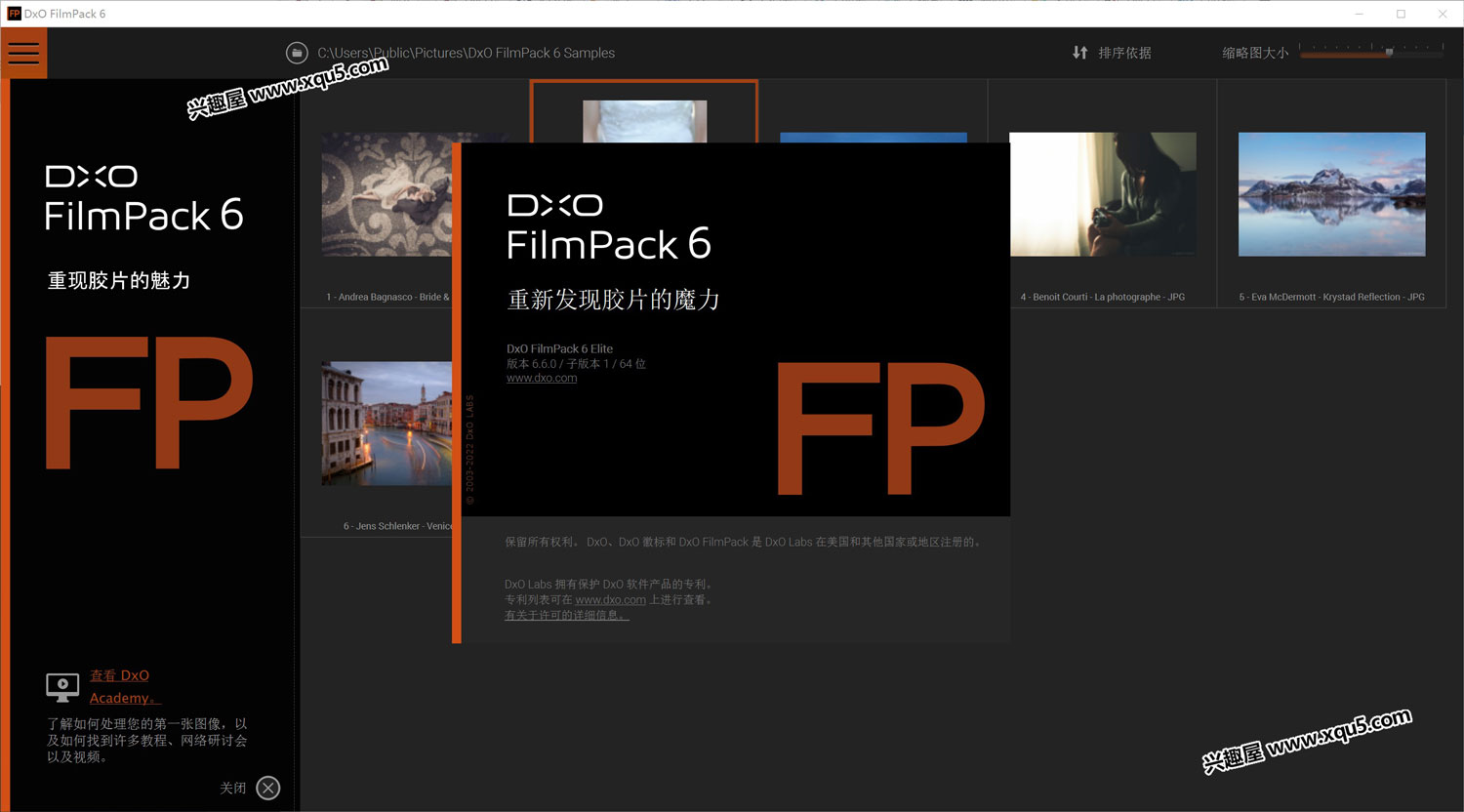Click the 4 - Benoit Courti filename label
Image resolution: width=1464 pixels, height=812 pixels.
tap(1103, 297)
